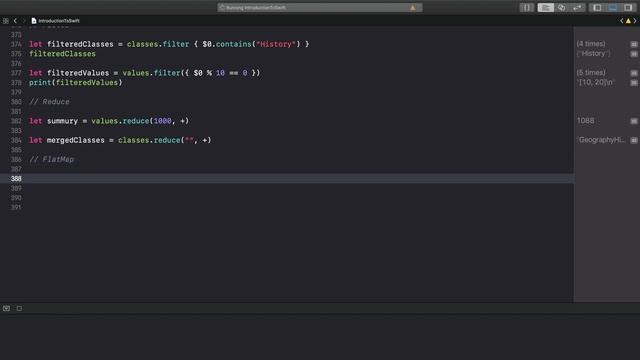
Task: Click the 1000 literal in reduce call
Action: pos(162,121)
